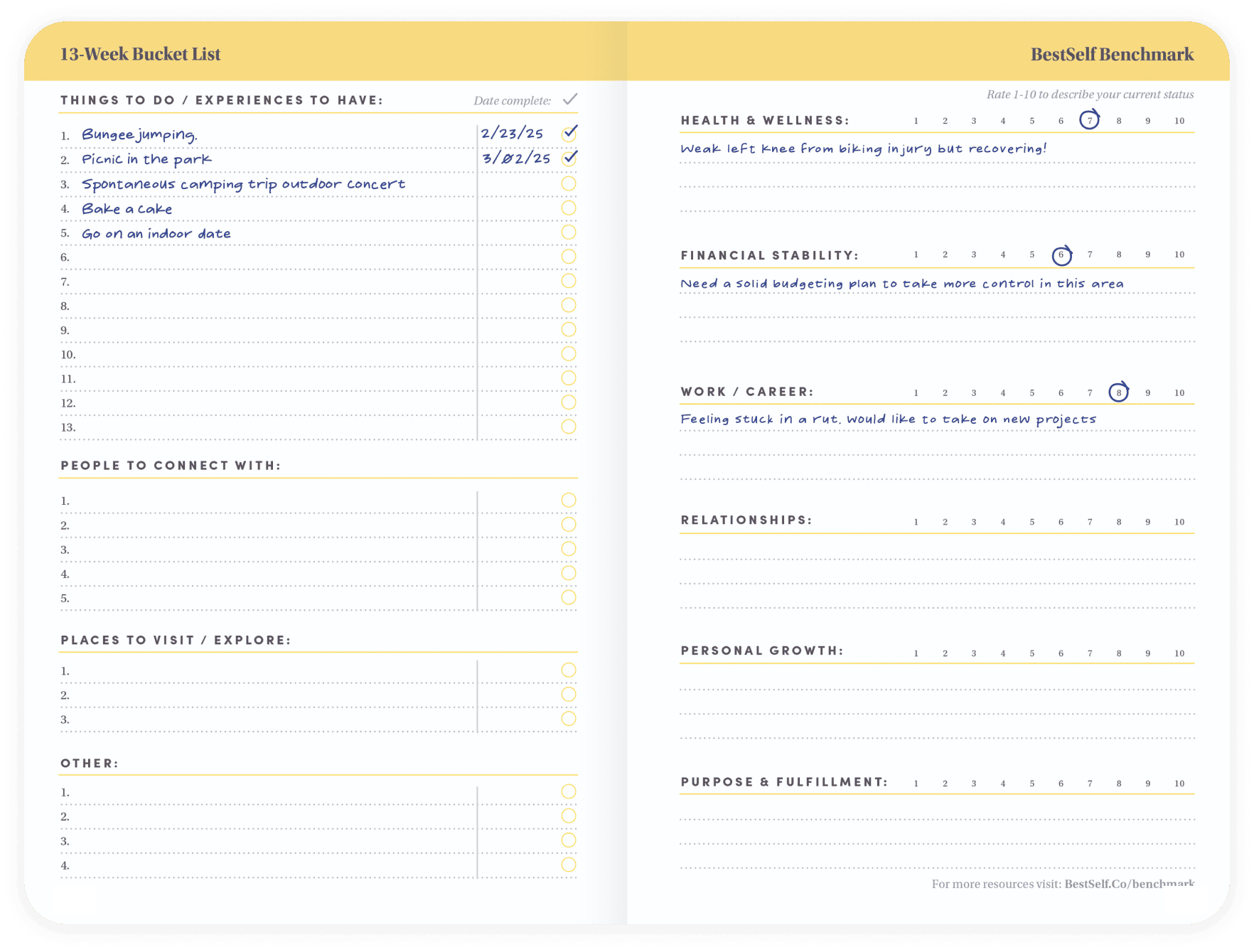The width and height of the screenshot is (1254, 952).
Task: Choose rating 3 for Work / Career
Action: click(974, 393)
